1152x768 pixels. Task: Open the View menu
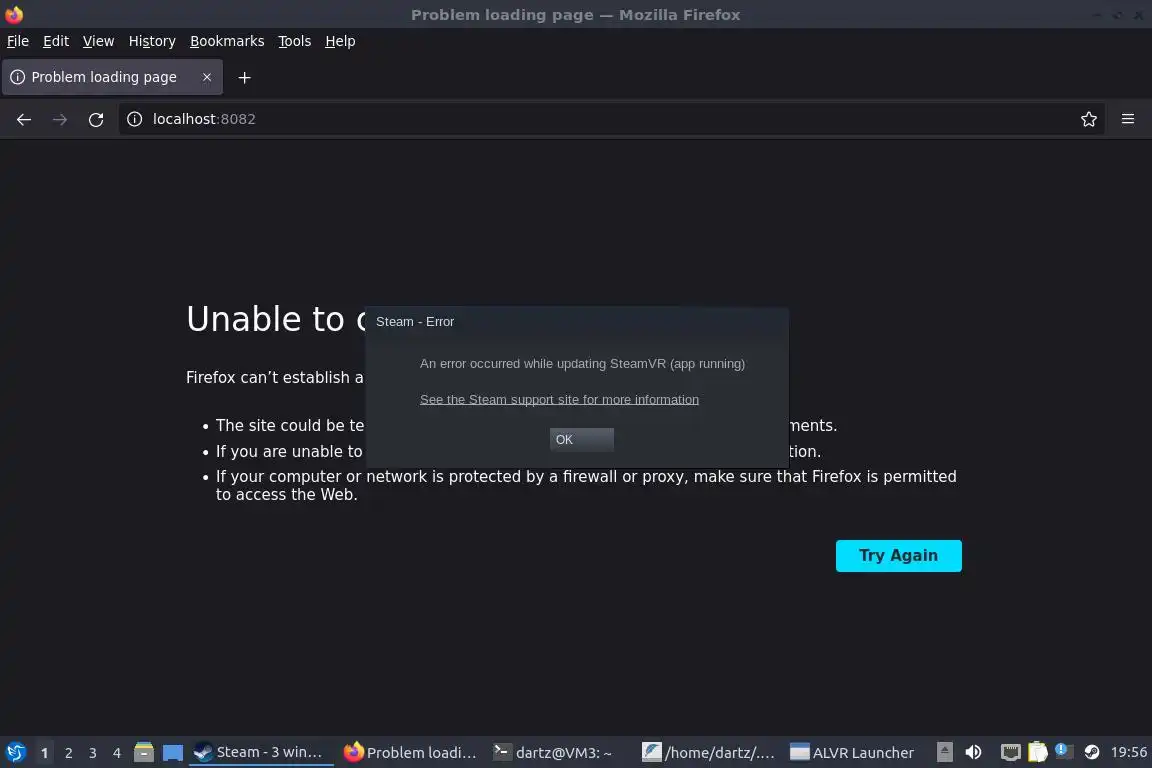[x=98, y=41]
